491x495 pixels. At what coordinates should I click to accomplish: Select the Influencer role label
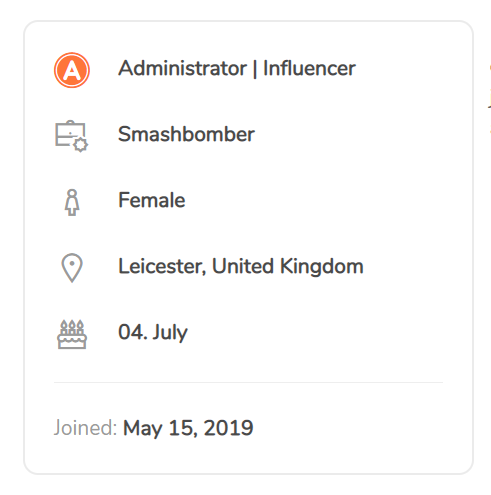pyautogui.click(x=309, y=68)
